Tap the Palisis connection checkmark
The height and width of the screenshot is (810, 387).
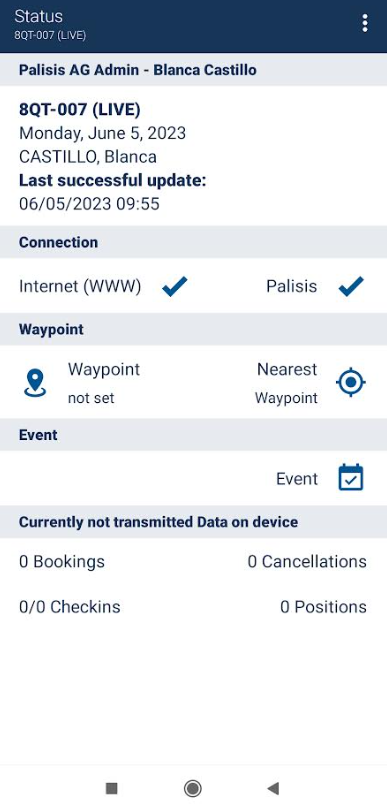tap(351, 286)
